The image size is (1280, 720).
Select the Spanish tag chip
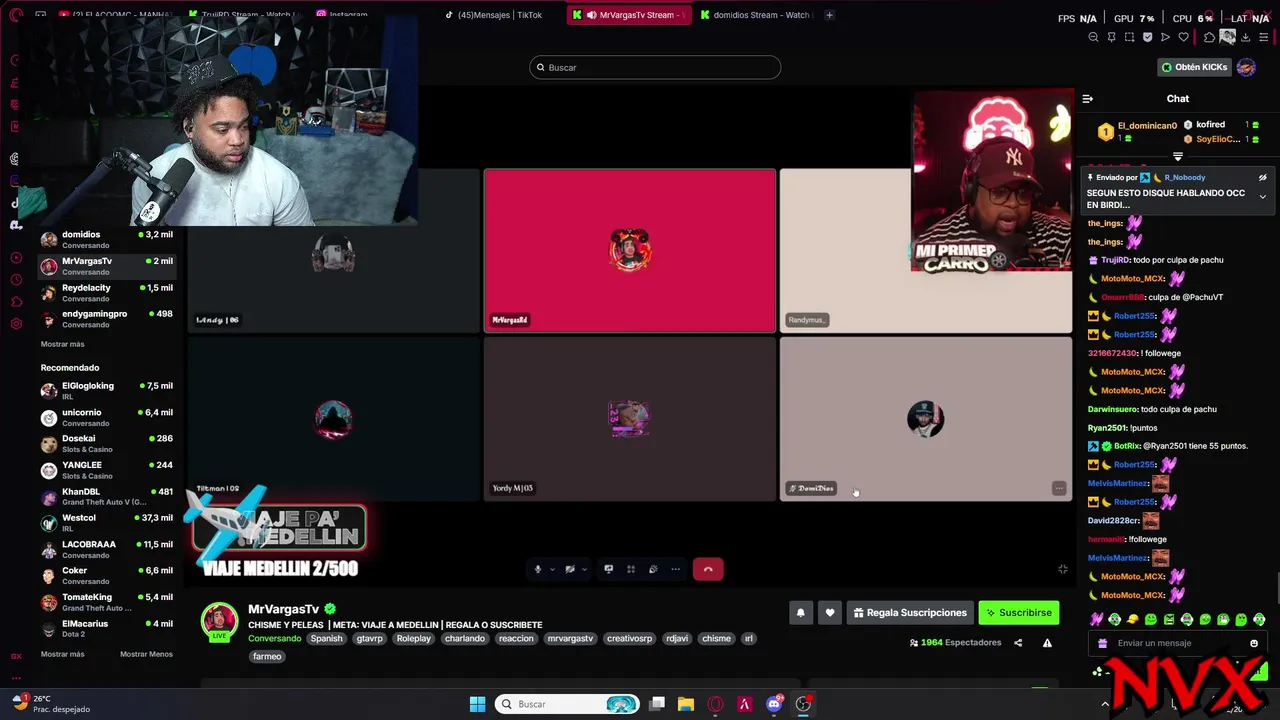326,638
